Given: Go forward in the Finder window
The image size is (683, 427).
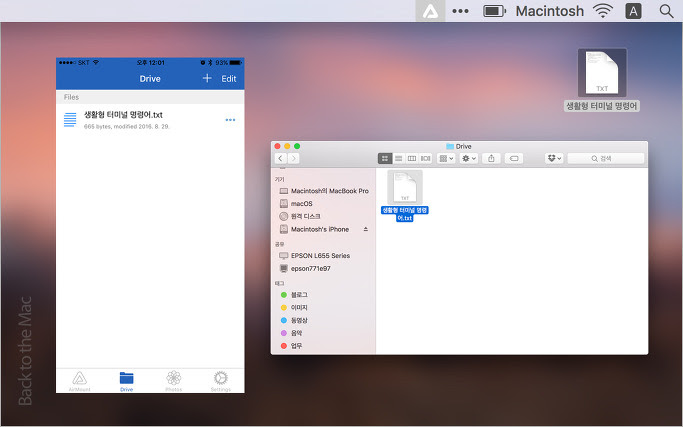Looking at the screenshot, I should [294, 158].
